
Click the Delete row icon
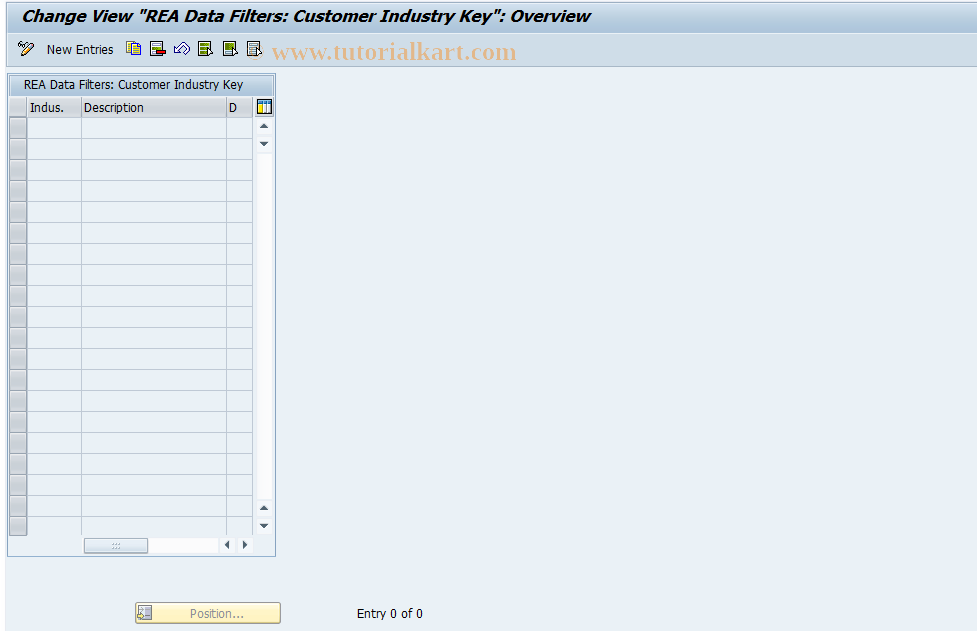pyautogui.click(x=158, y=49)
